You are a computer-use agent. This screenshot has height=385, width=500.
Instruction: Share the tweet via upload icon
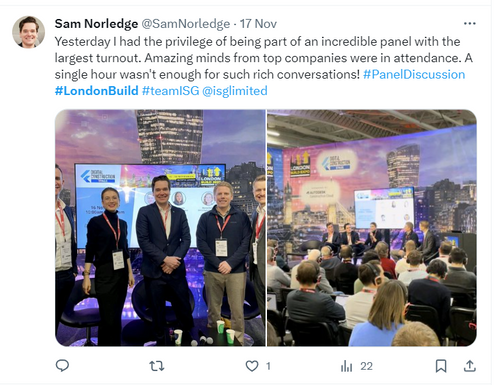[x=469, y=366]
